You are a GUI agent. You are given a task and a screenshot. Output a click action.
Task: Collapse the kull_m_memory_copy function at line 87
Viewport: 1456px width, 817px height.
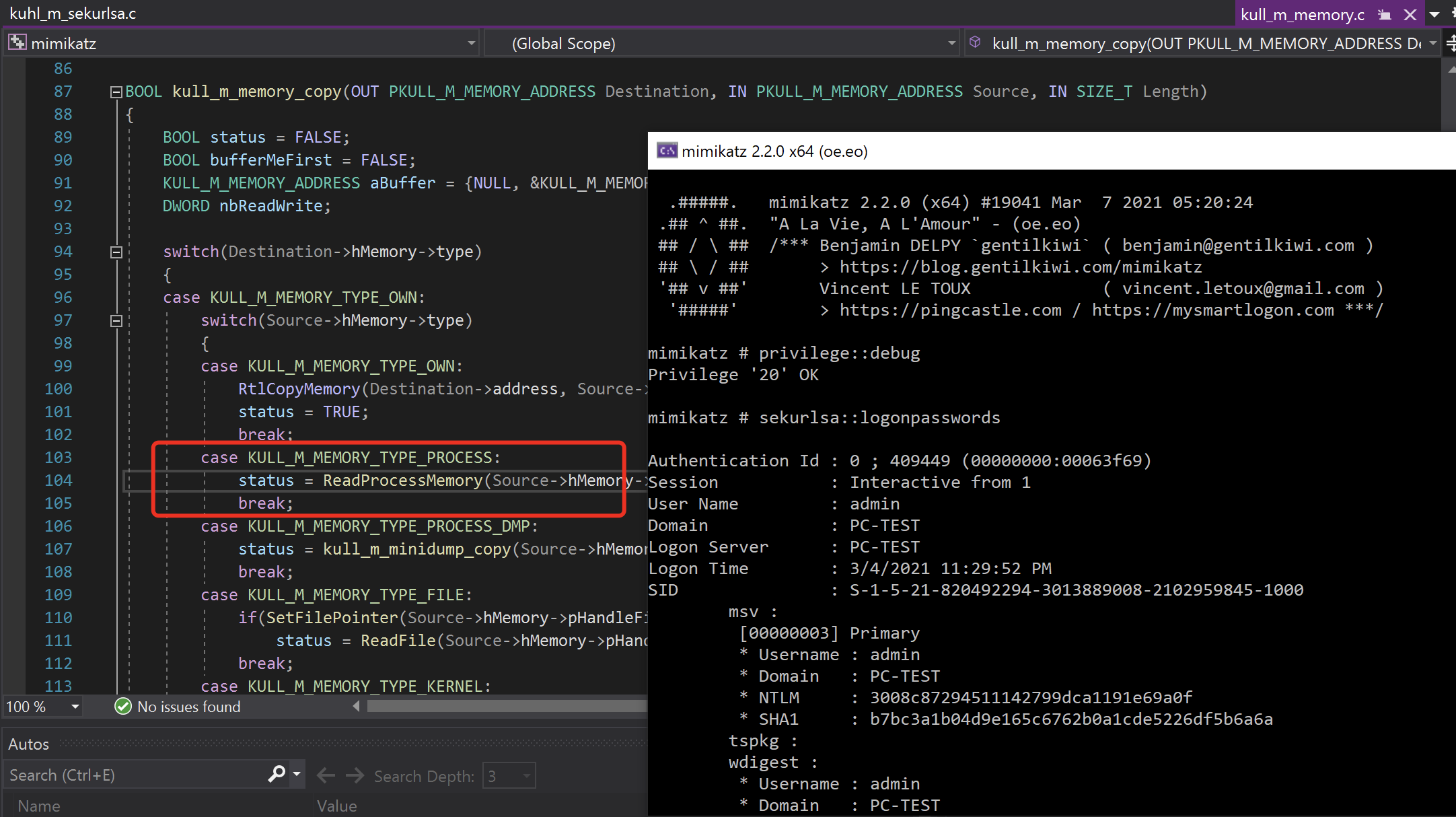116,92
